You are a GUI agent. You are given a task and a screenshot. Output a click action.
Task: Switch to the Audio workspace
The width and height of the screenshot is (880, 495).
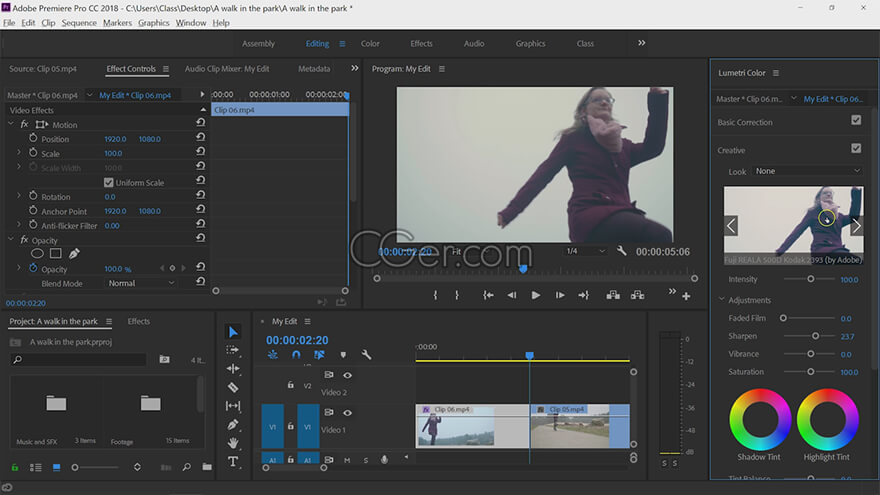click(474, 43)
